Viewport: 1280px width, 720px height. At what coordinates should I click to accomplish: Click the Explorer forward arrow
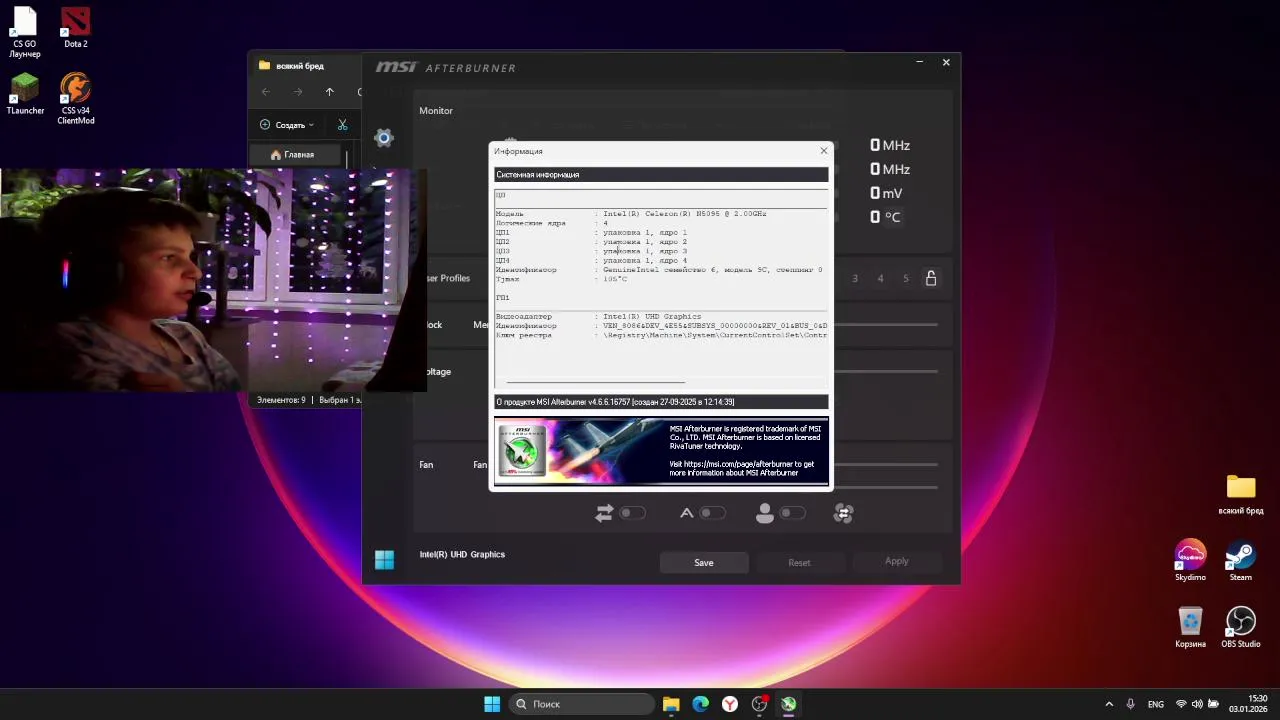pos(298,92)
